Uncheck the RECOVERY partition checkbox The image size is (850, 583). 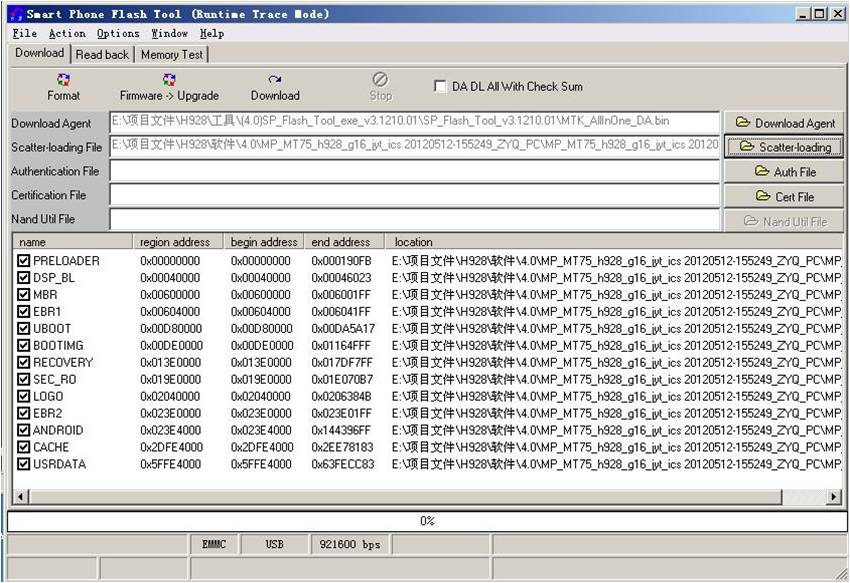23,362
